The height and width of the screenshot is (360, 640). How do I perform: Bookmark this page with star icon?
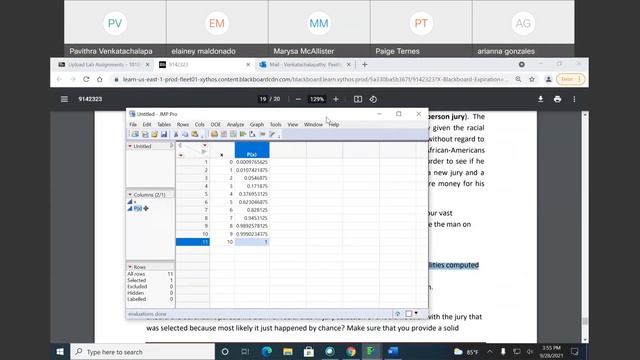pos(532,79)
